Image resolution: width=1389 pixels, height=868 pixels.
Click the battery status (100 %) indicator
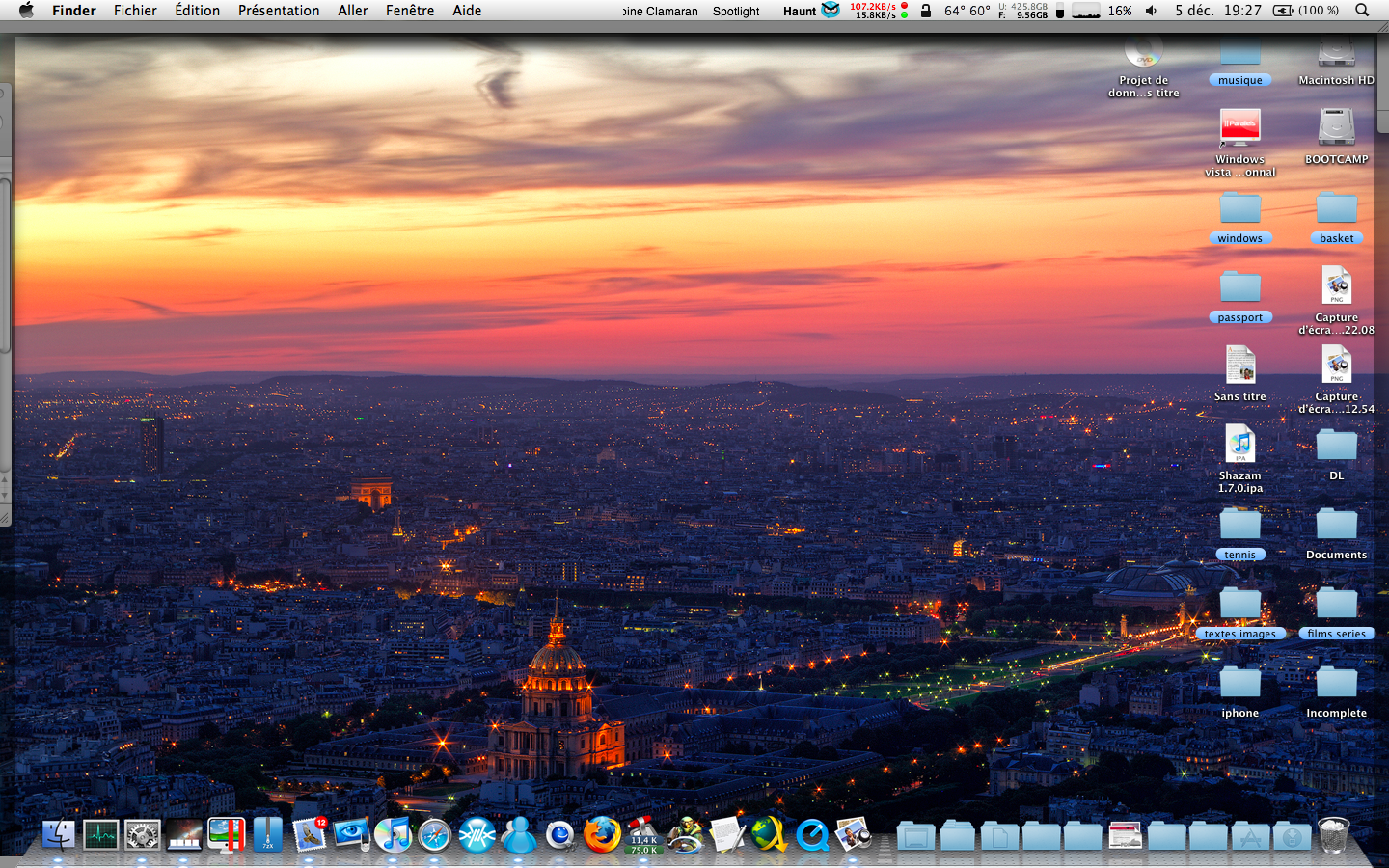pyautogui.click(x=1306, y=11)
